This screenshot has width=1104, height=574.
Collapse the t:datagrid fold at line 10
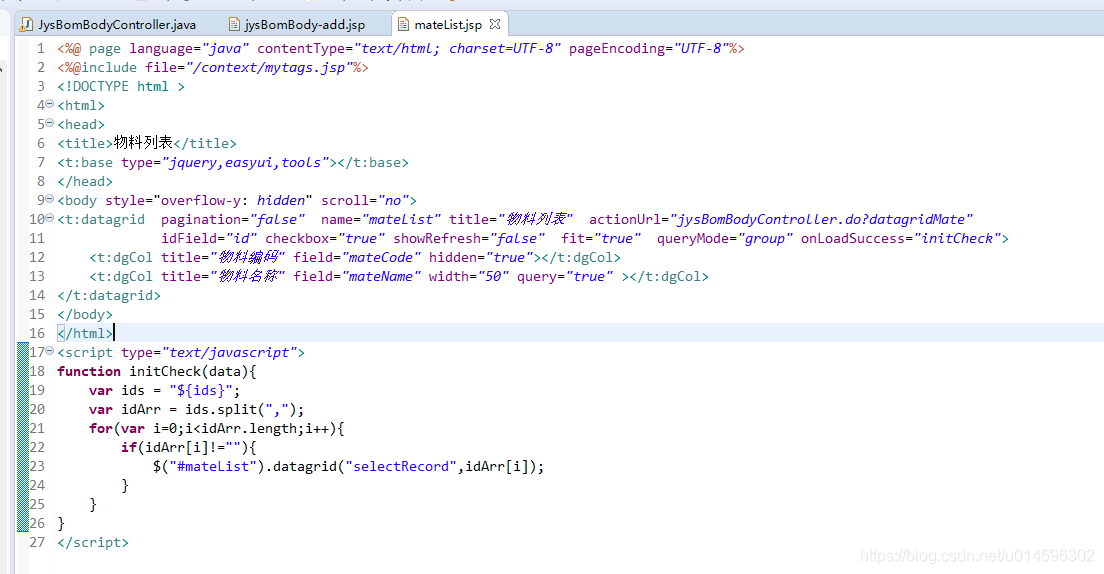[x=49, y=218]
